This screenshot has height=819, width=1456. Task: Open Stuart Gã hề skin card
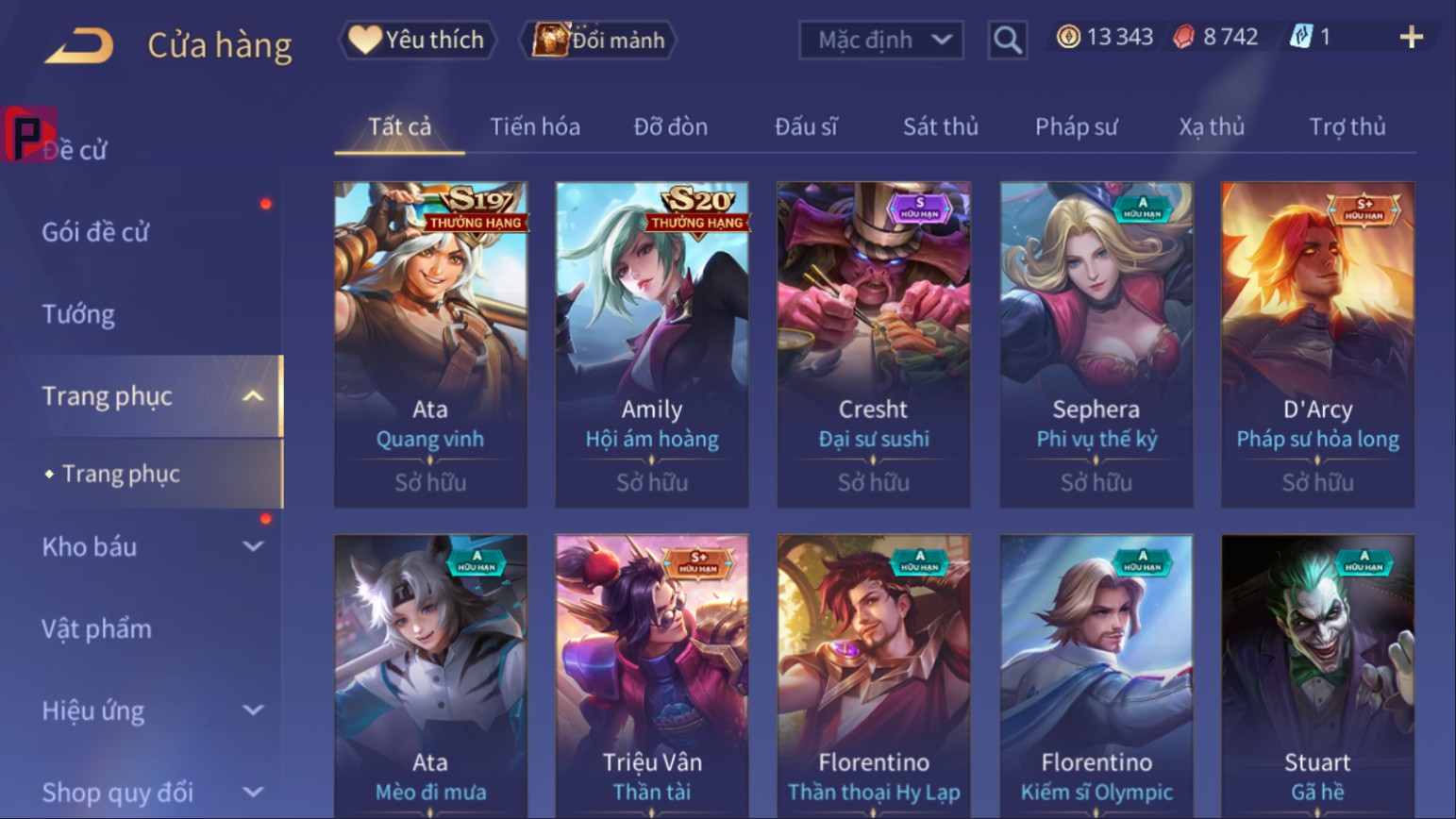click(x=1317, y=677)
